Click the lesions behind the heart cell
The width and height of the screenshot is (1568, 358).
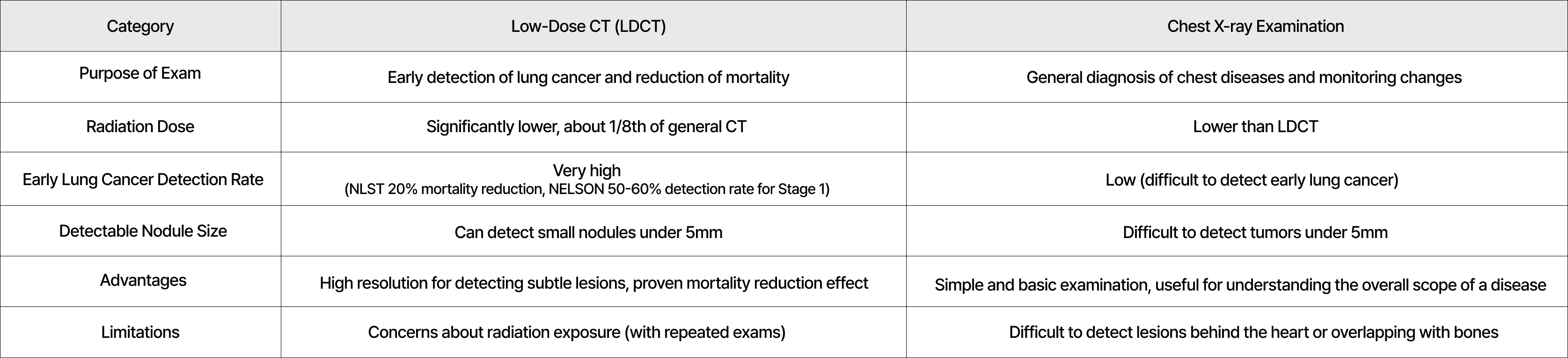[1253, 332]
